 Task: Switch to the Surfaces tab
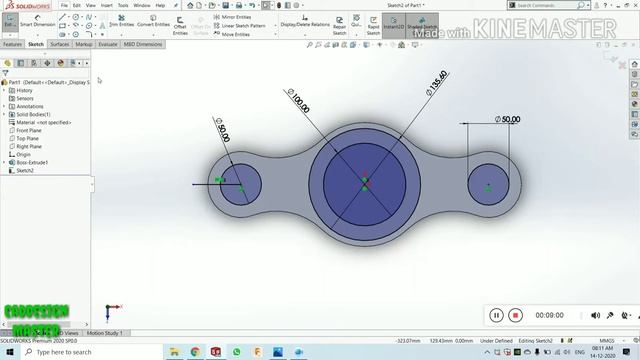click(60, 44)
